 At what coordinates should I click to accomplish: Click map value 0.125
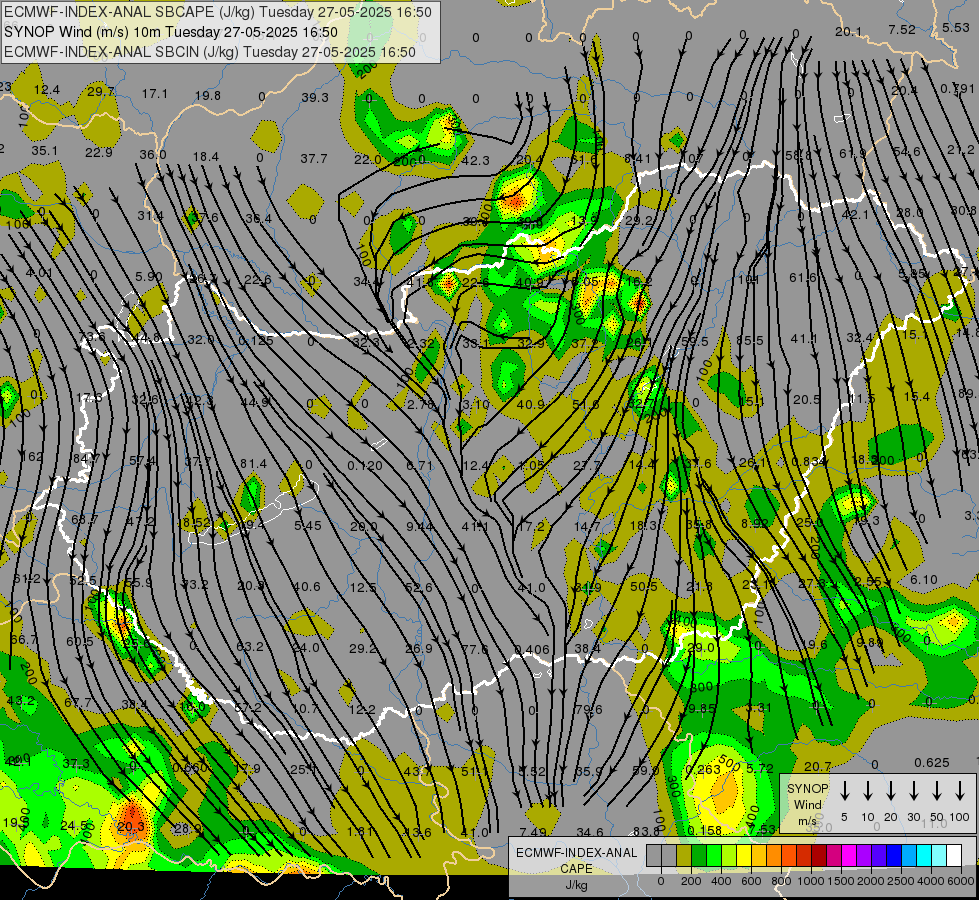coord(256,341)
